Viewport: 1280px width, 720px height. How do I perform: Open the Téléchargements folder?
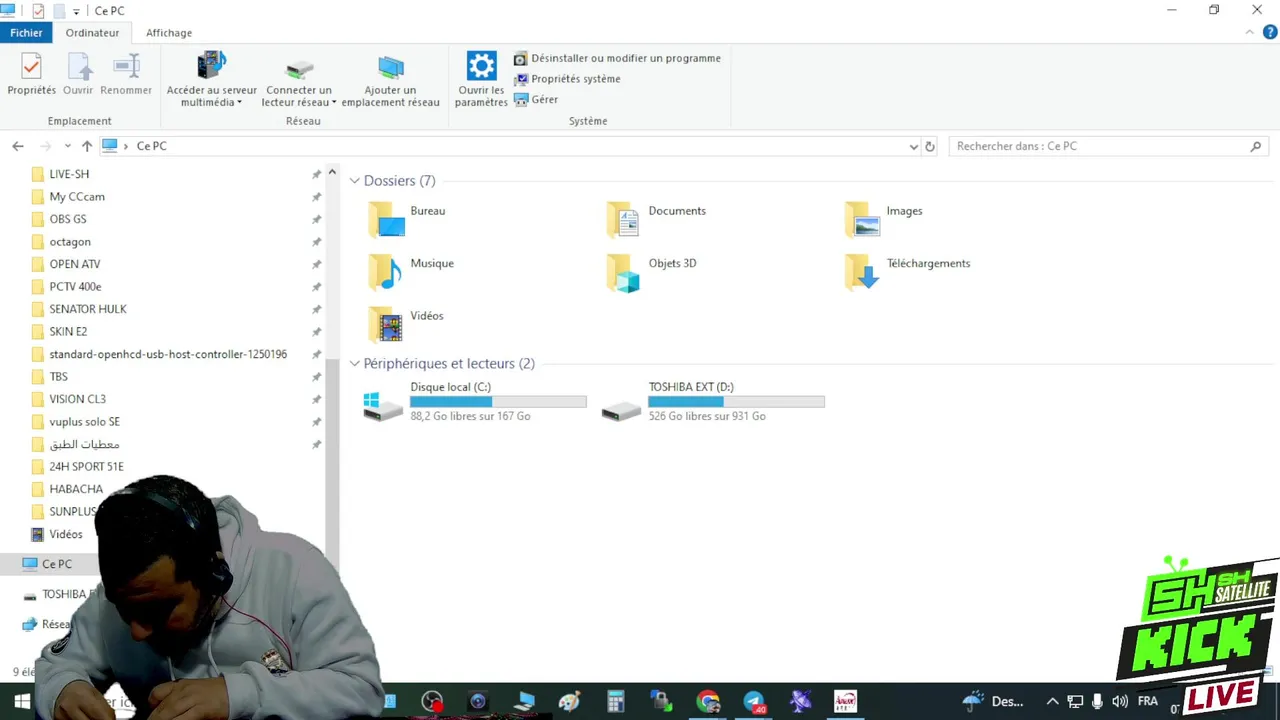tap(907, 271)
